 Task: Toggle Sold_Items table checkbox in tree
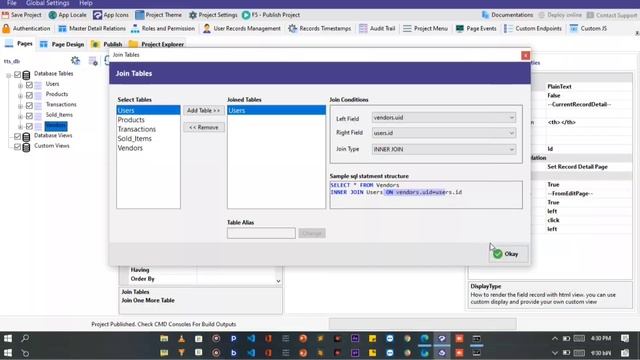tap(29, 116)
